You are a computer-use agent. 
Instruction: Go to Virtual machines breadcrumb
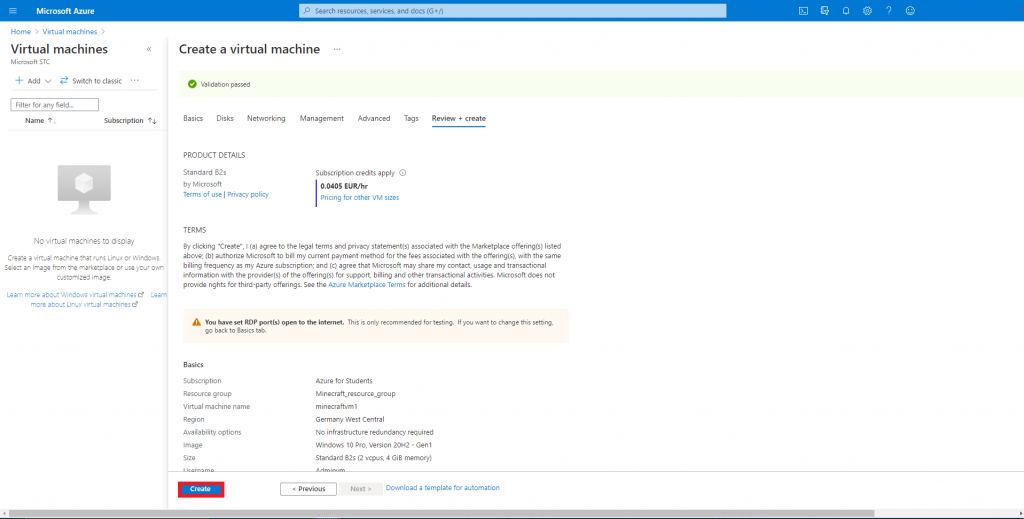point(70,31)
